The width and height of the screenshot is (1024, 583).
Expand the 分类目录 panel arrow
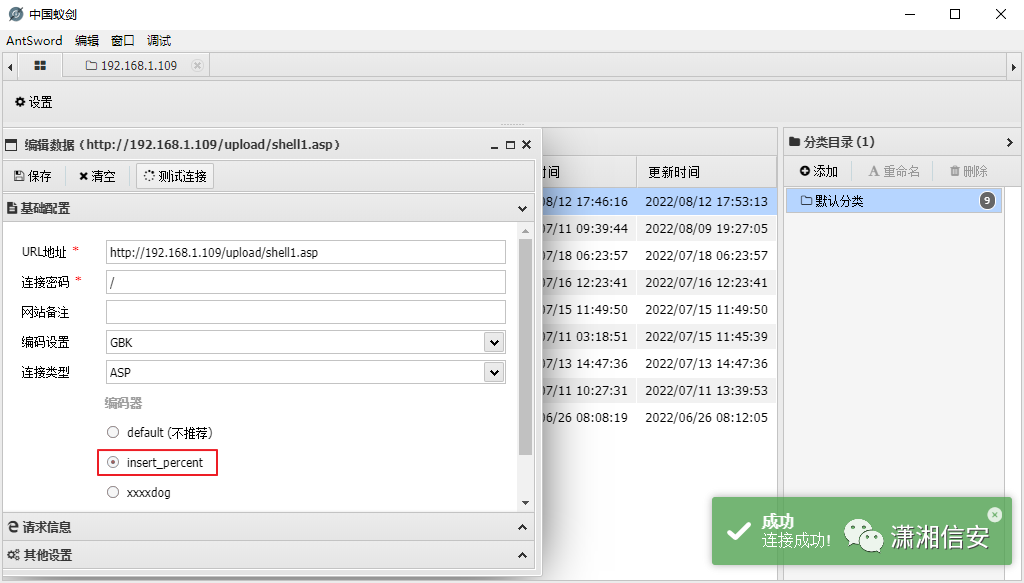click(x=1010, y=142)
